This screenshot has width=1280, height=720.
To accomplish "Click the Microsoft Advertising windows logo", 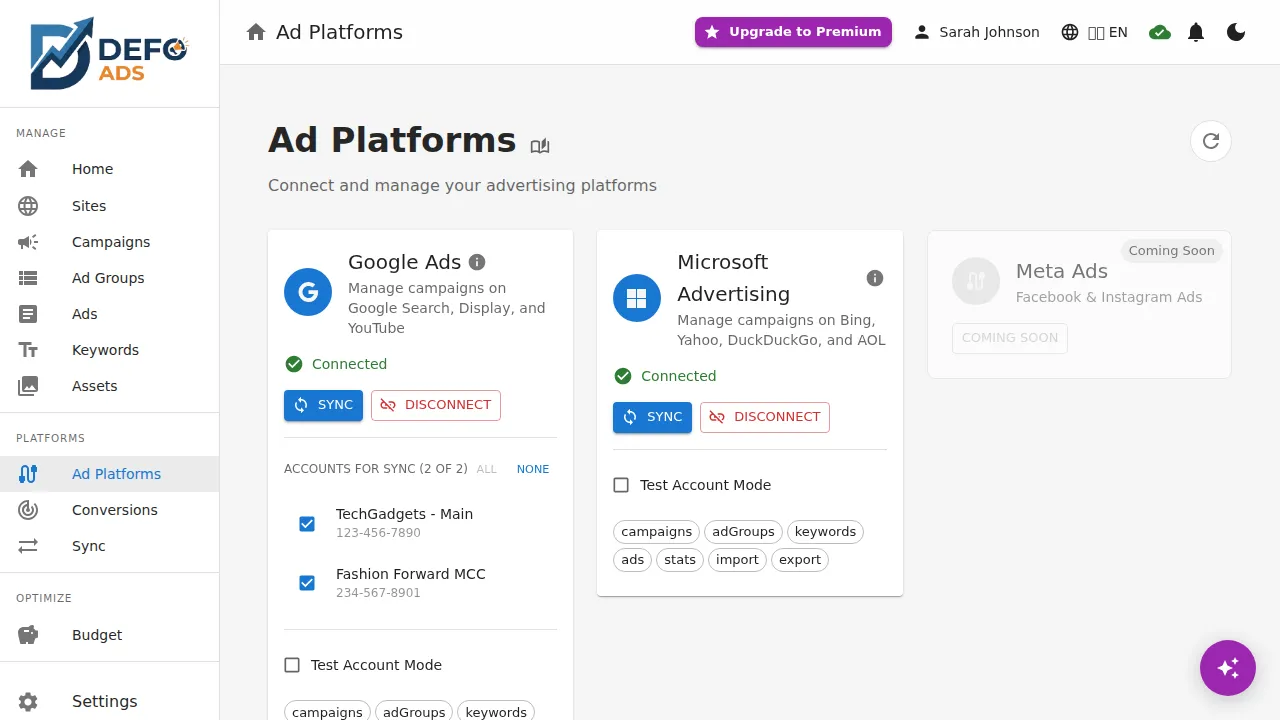I will click(637, 298).
